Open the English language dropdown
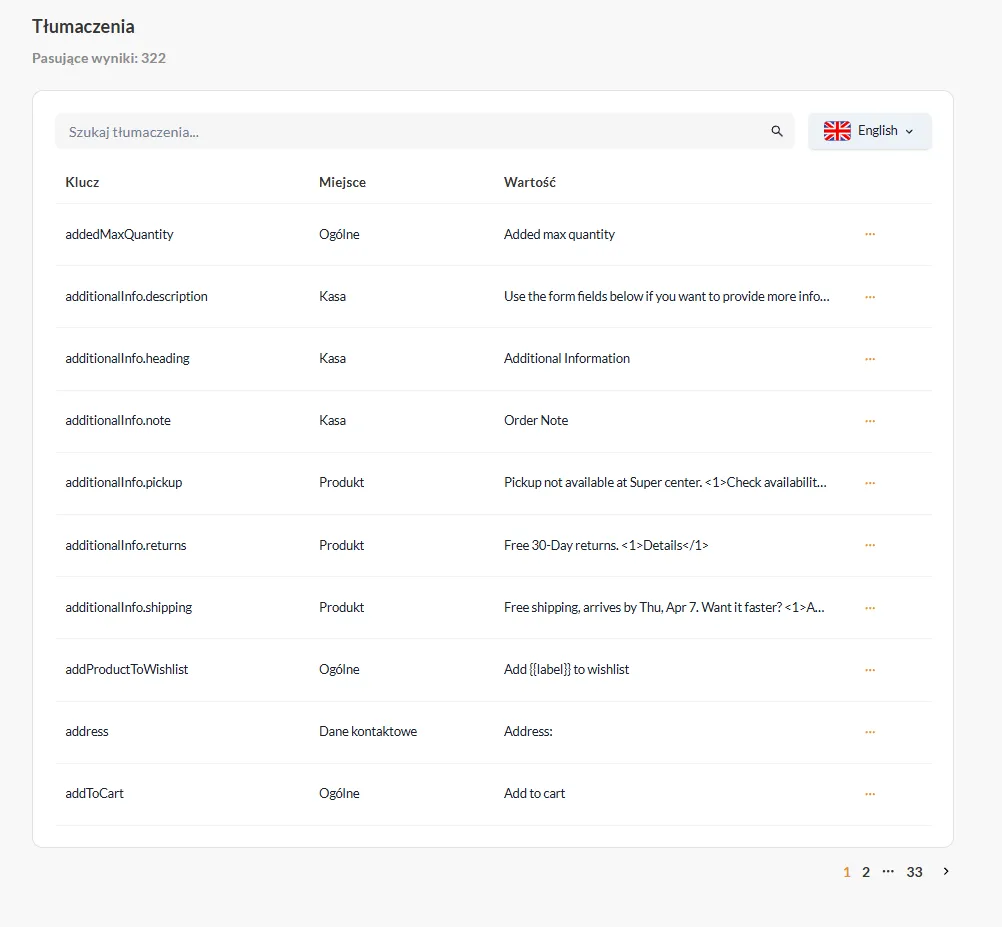1002x927 pixels. [870, 131]
